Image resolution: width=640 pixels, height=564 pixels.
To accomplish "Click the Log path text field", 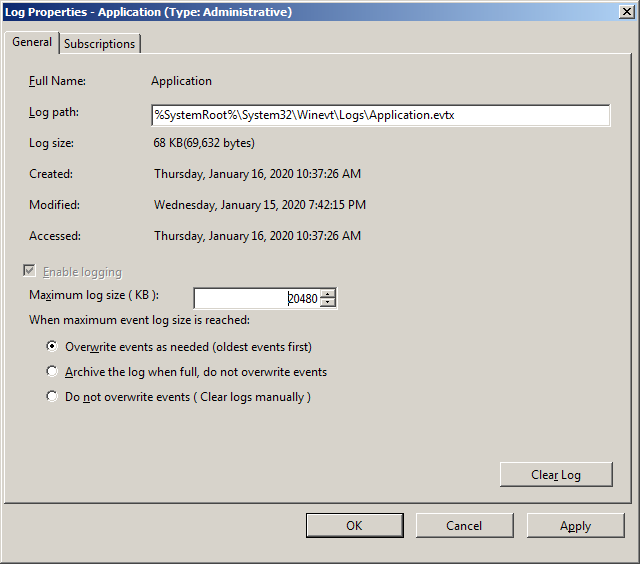I will (379, 115).
